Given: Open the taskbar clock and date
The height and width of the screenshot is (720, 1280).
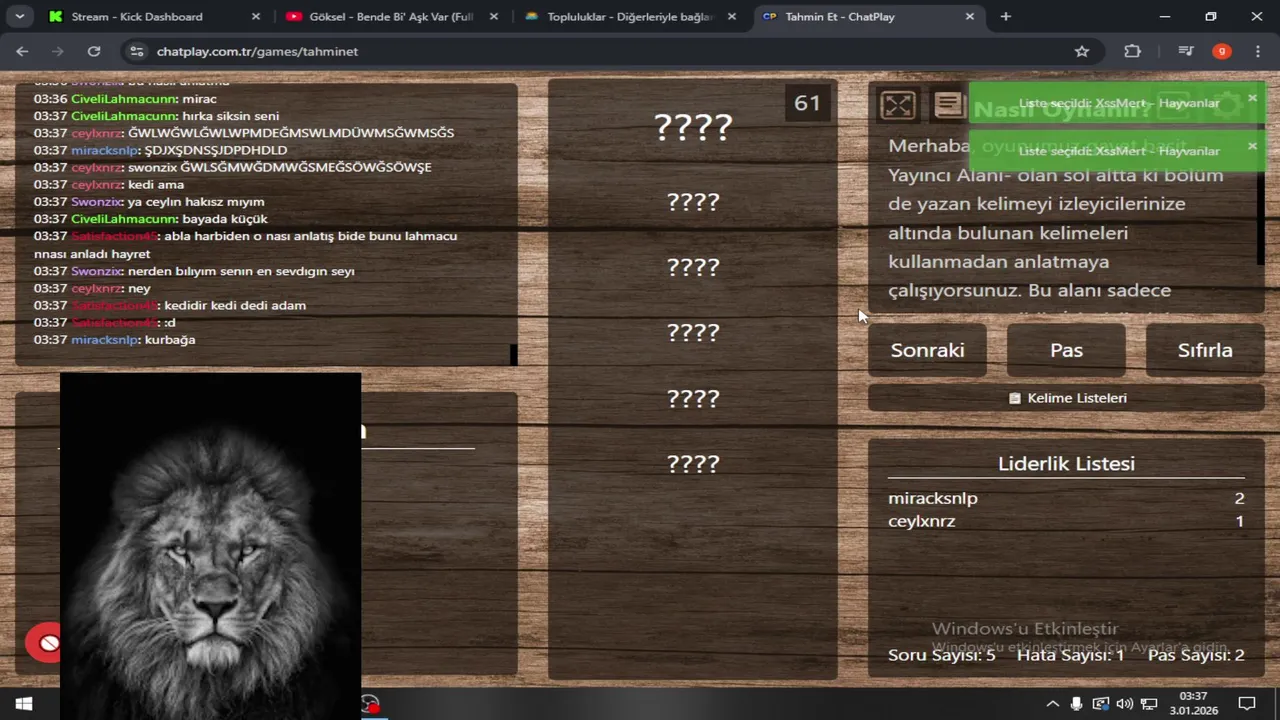Looking at the screenshot, I should pyautogui.click(x=1193, y=703).
